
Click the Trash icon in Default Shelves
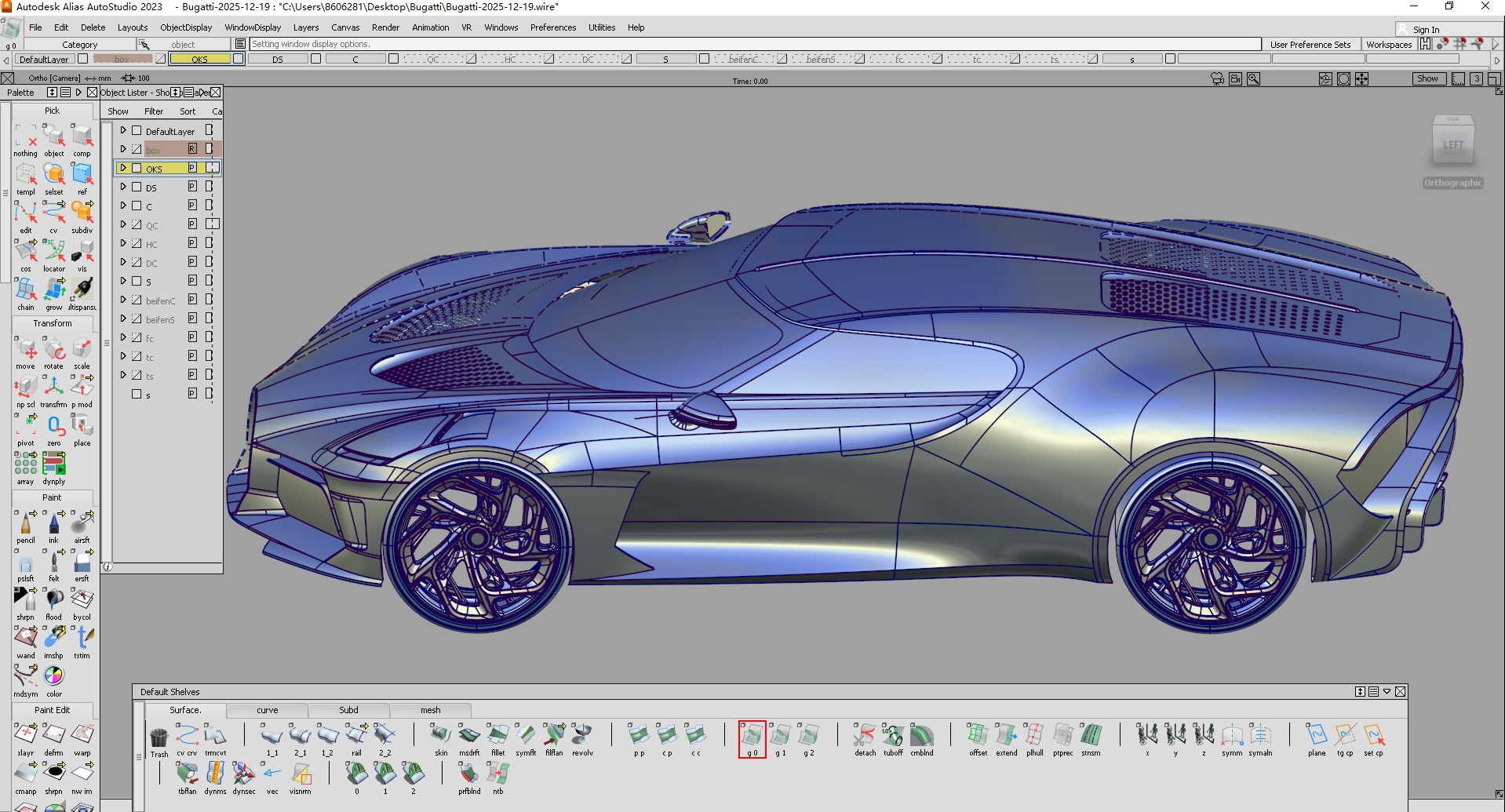point(159,737)
